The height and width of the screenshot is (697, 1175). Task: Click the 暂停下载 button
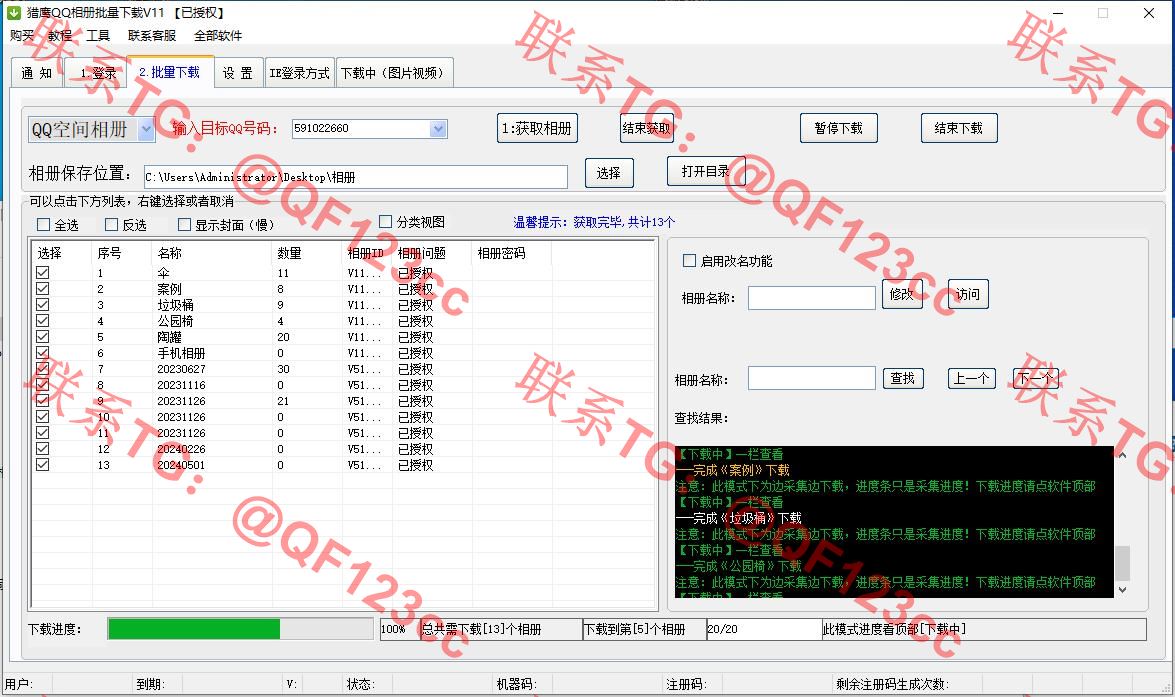click(x=839, y=128)
